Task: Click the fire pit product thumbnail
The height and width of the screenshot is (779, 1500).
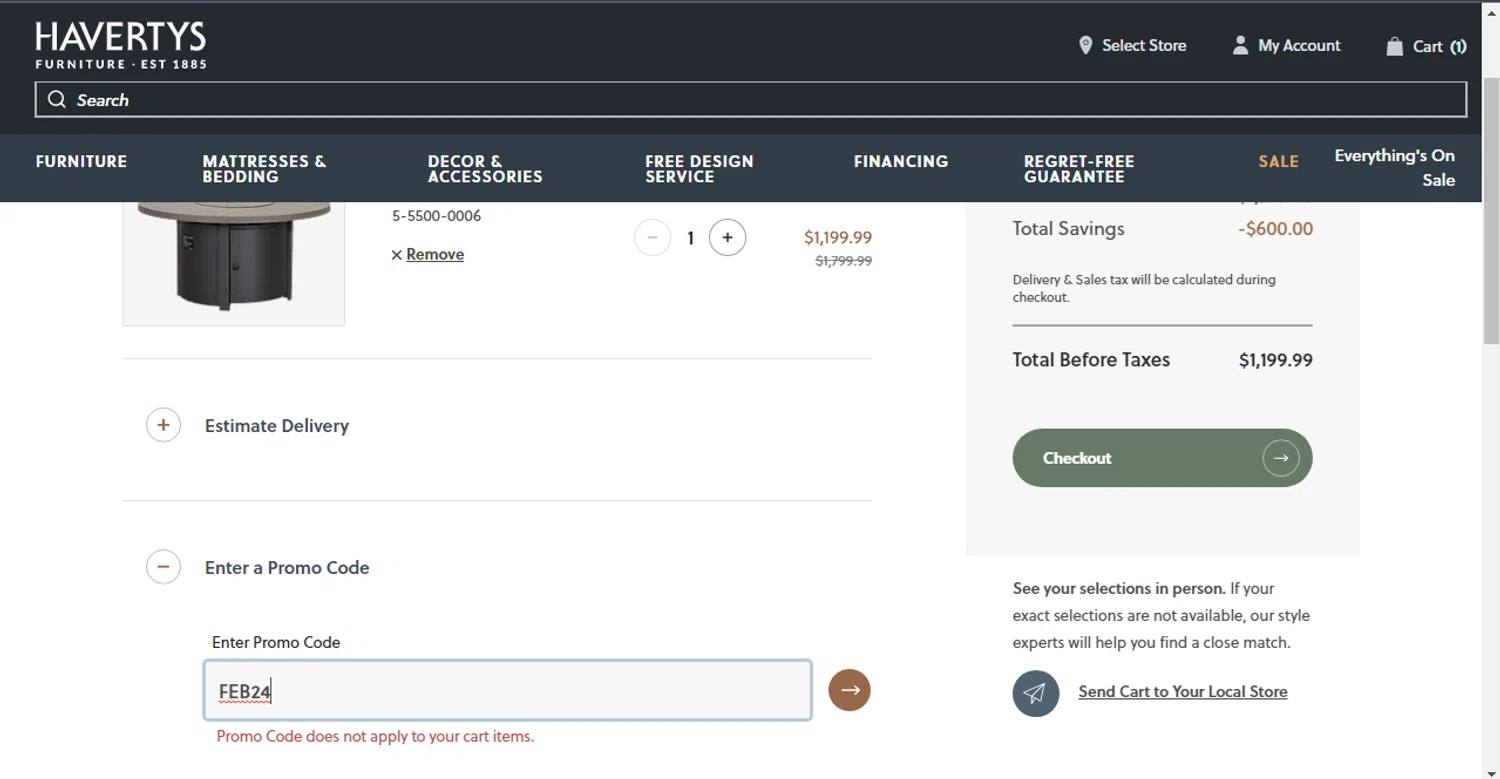Action: [x=233, y=259]
